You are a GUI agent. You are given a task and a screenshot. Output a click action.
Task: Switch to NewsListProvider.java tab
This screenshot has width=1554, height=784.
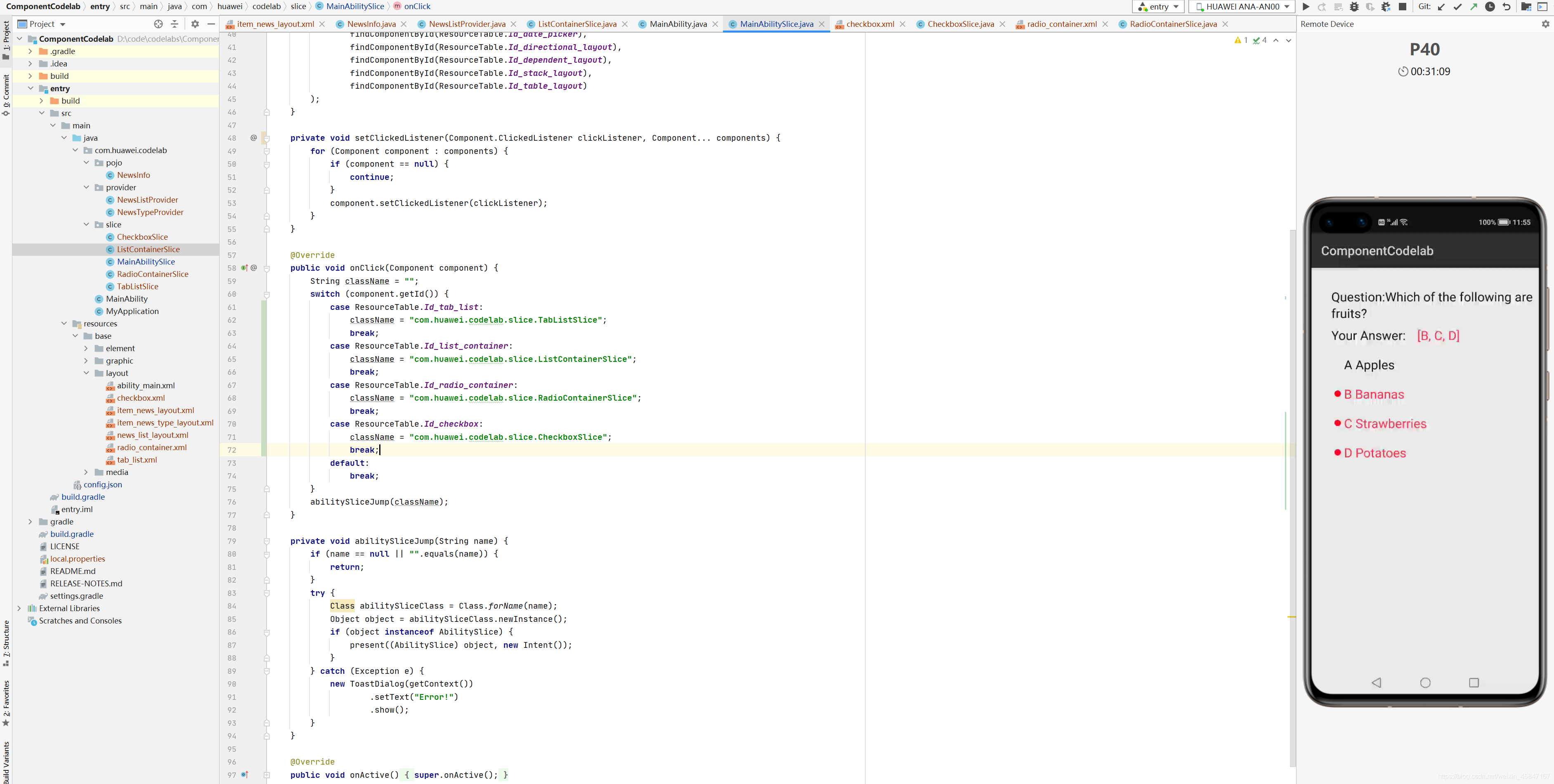pos(467,24)
